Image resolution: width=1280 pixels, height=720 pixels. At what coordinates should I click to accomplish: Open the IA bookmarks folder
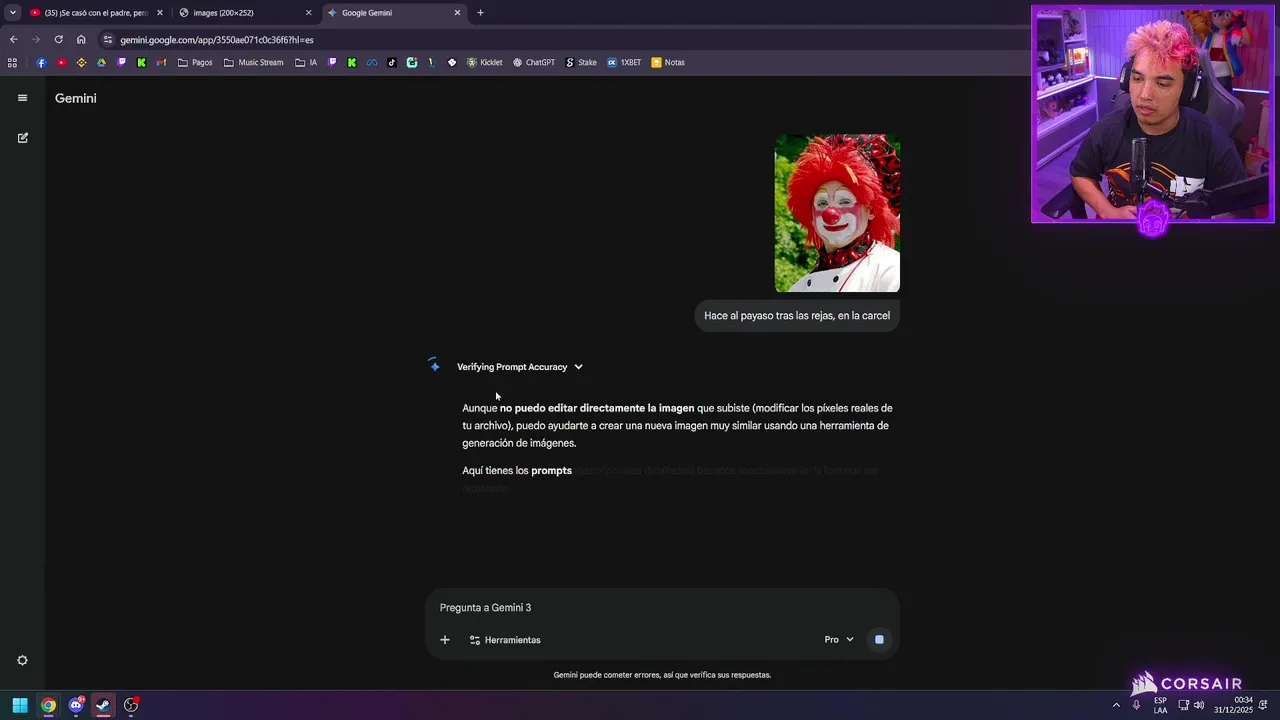(306, 62)
